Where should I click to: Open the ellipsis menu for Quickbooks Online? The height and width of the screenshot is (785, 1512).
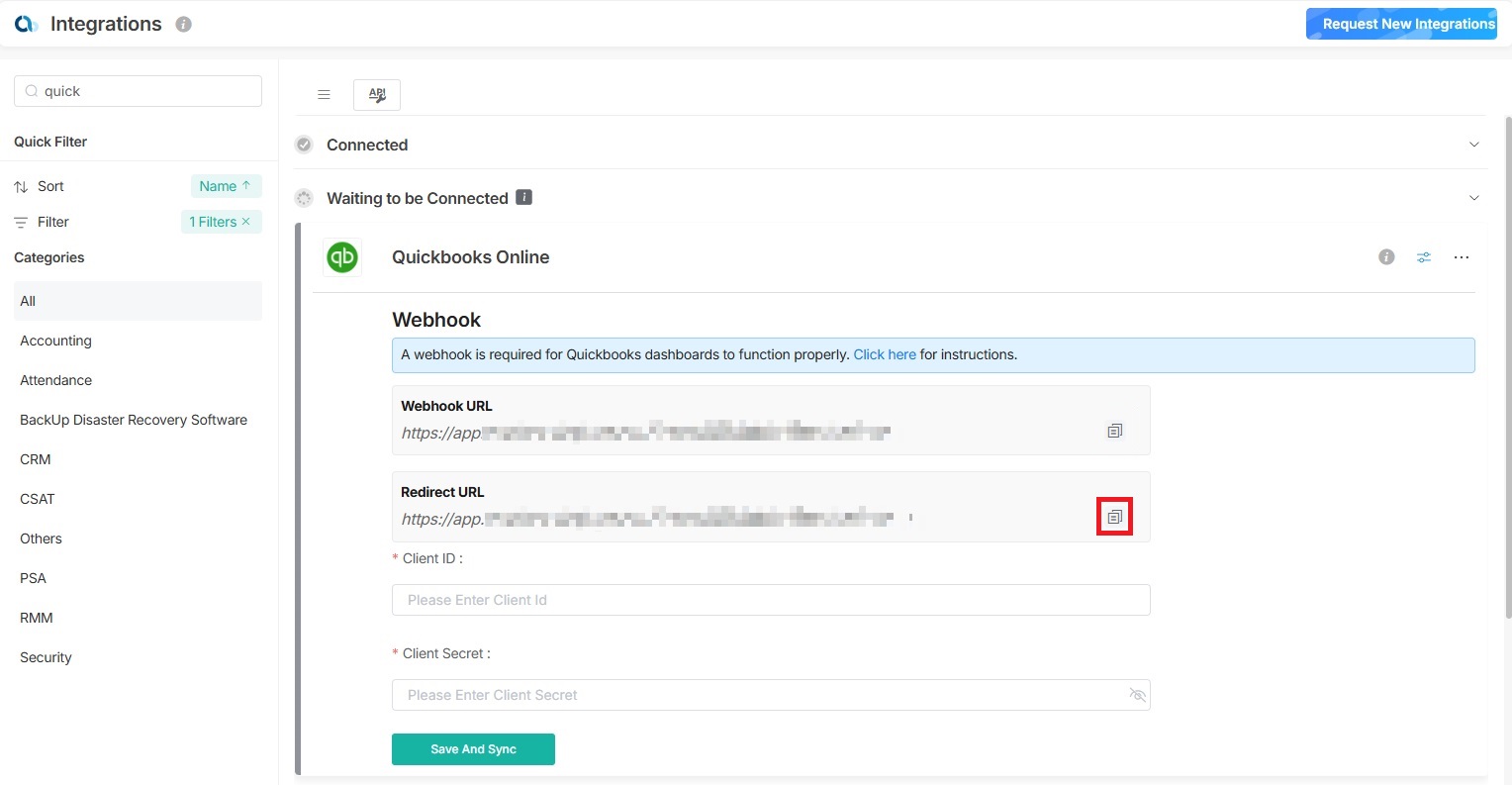tap(1462, 257)
